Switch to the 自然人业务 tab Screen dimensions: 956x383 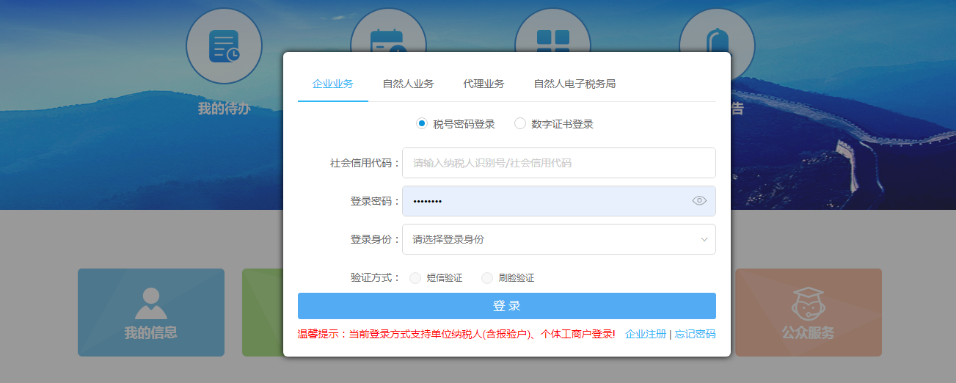click(x=408, y=84)
